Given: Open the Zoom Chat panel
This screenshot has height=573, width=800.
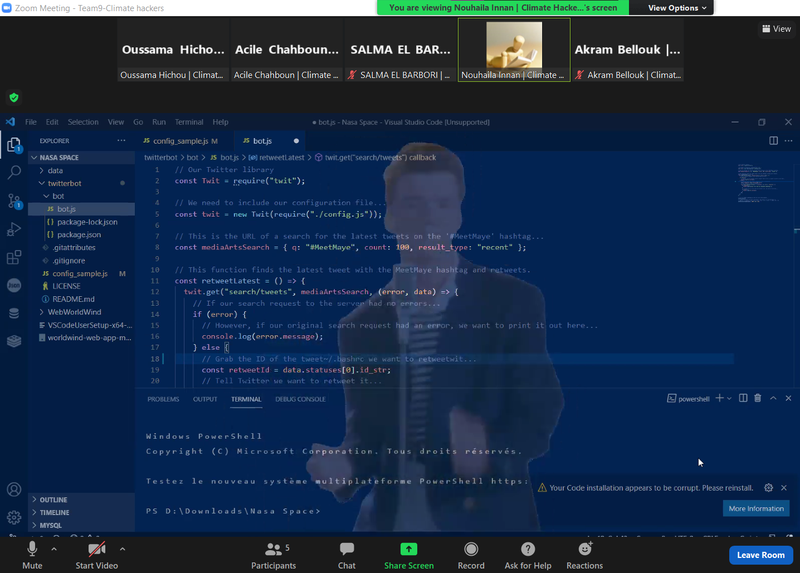Looking at the screenshot, I should 346,555.
